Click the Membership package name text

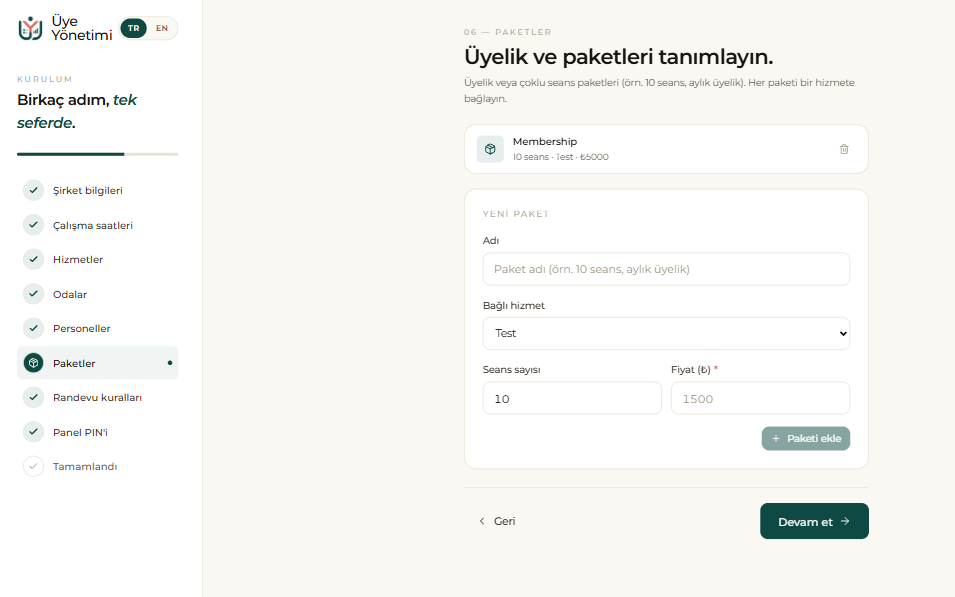pyautogui.click(x=544, y=141)
